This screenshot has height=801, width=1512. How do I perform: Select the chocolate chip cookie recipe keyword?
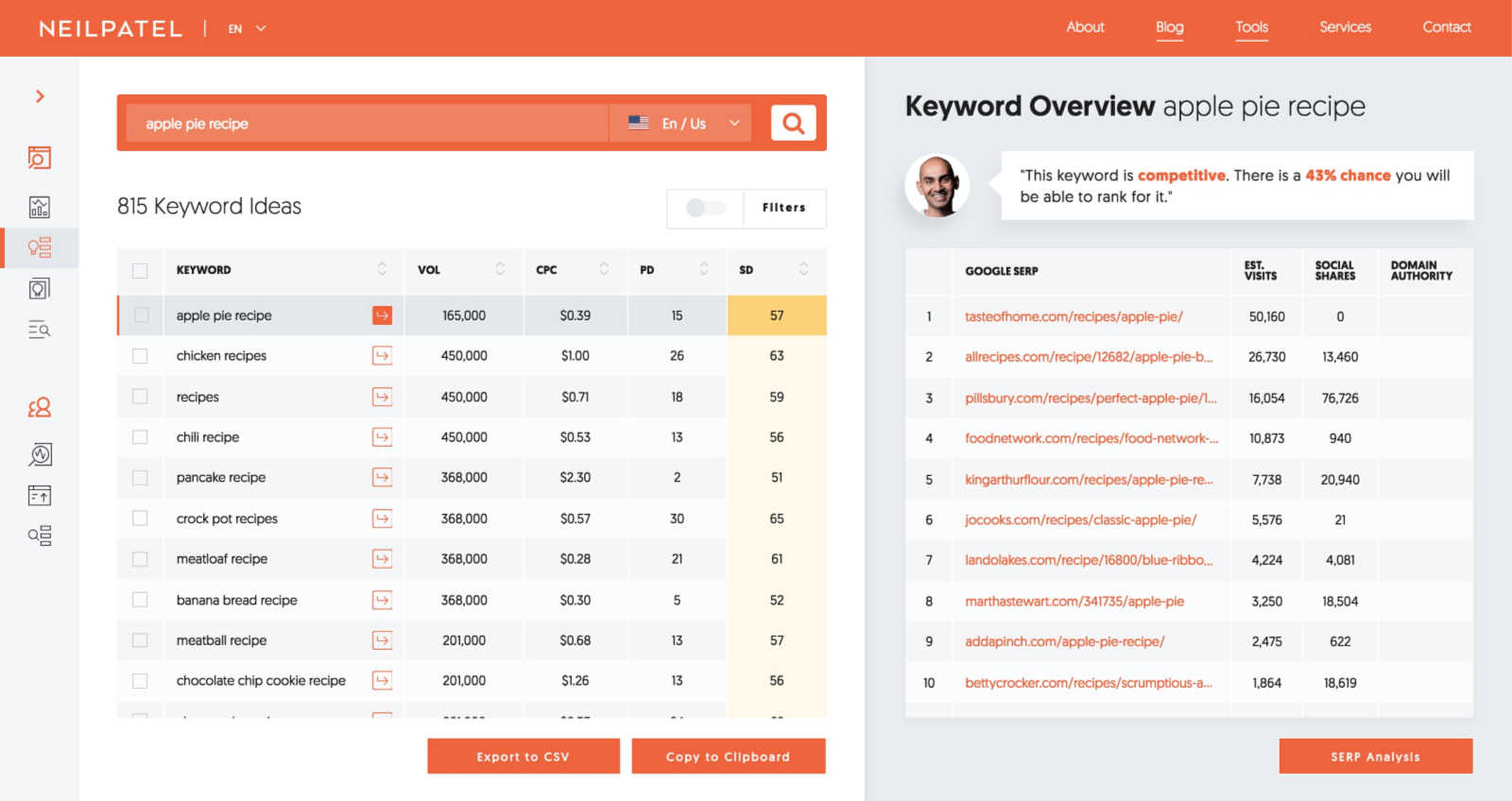[261, 681]
